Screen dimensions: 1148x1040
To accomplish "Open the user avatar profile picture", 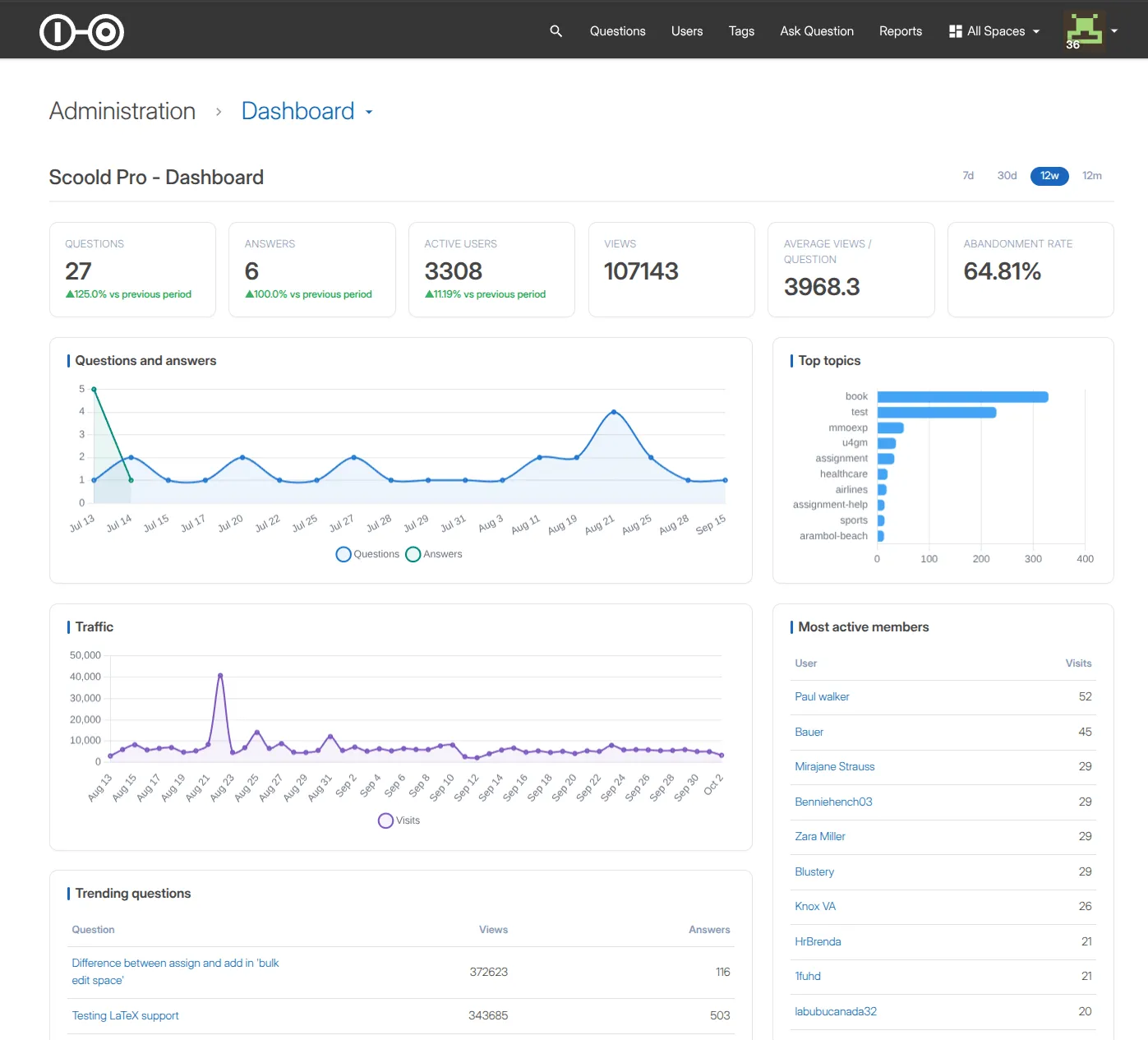I will pos(1084,31).
